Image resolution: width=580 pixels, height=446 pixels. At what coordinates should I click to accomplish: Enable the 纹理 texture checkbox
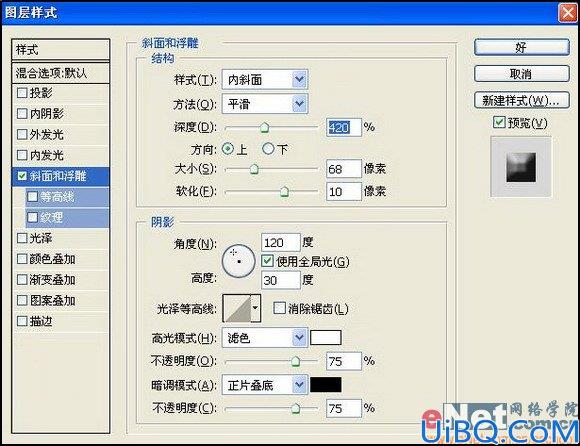(x=33, y=217)
